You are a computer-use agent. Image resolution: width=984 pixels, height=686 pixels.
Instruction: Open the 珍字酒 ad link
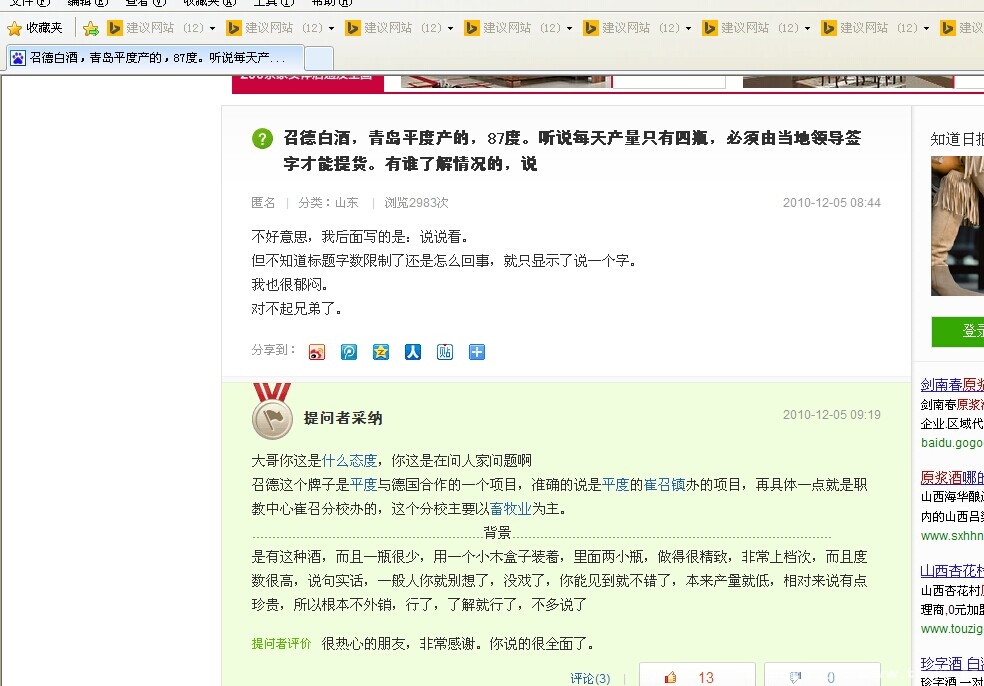coord(952,663)
